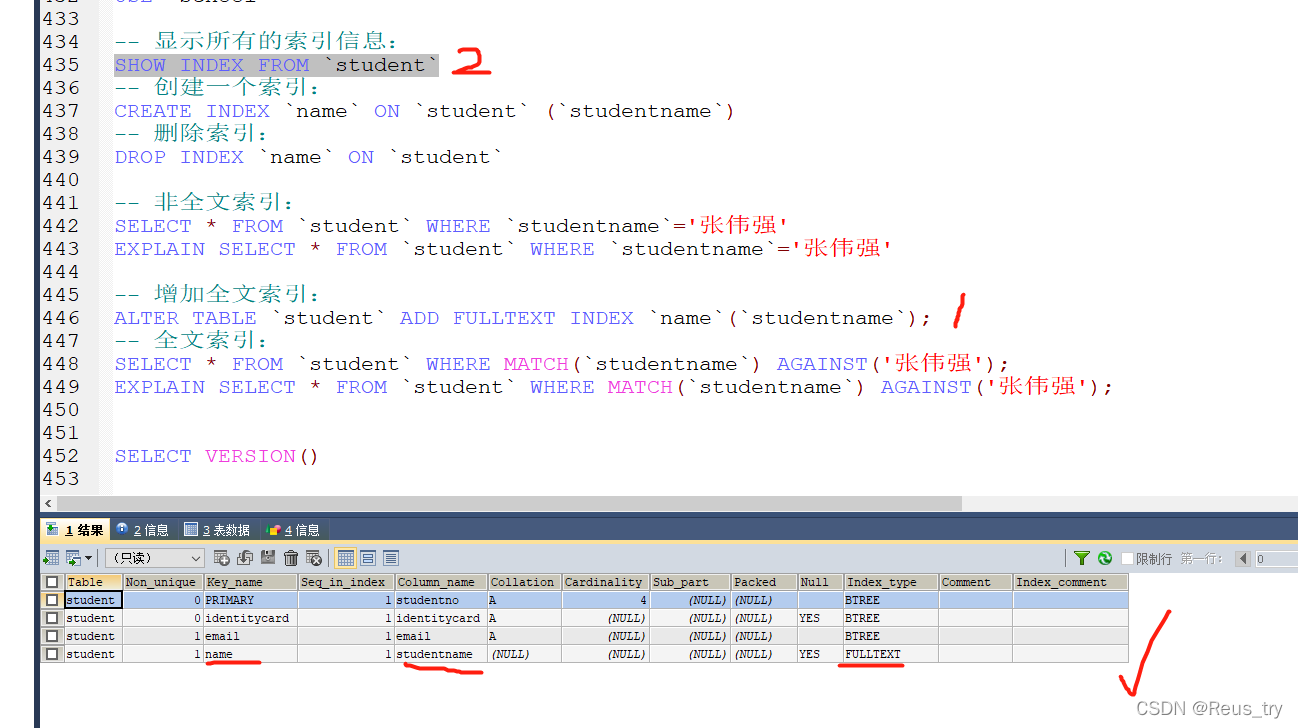Open the copy result icon's dropdown arrow

[89, 558]
